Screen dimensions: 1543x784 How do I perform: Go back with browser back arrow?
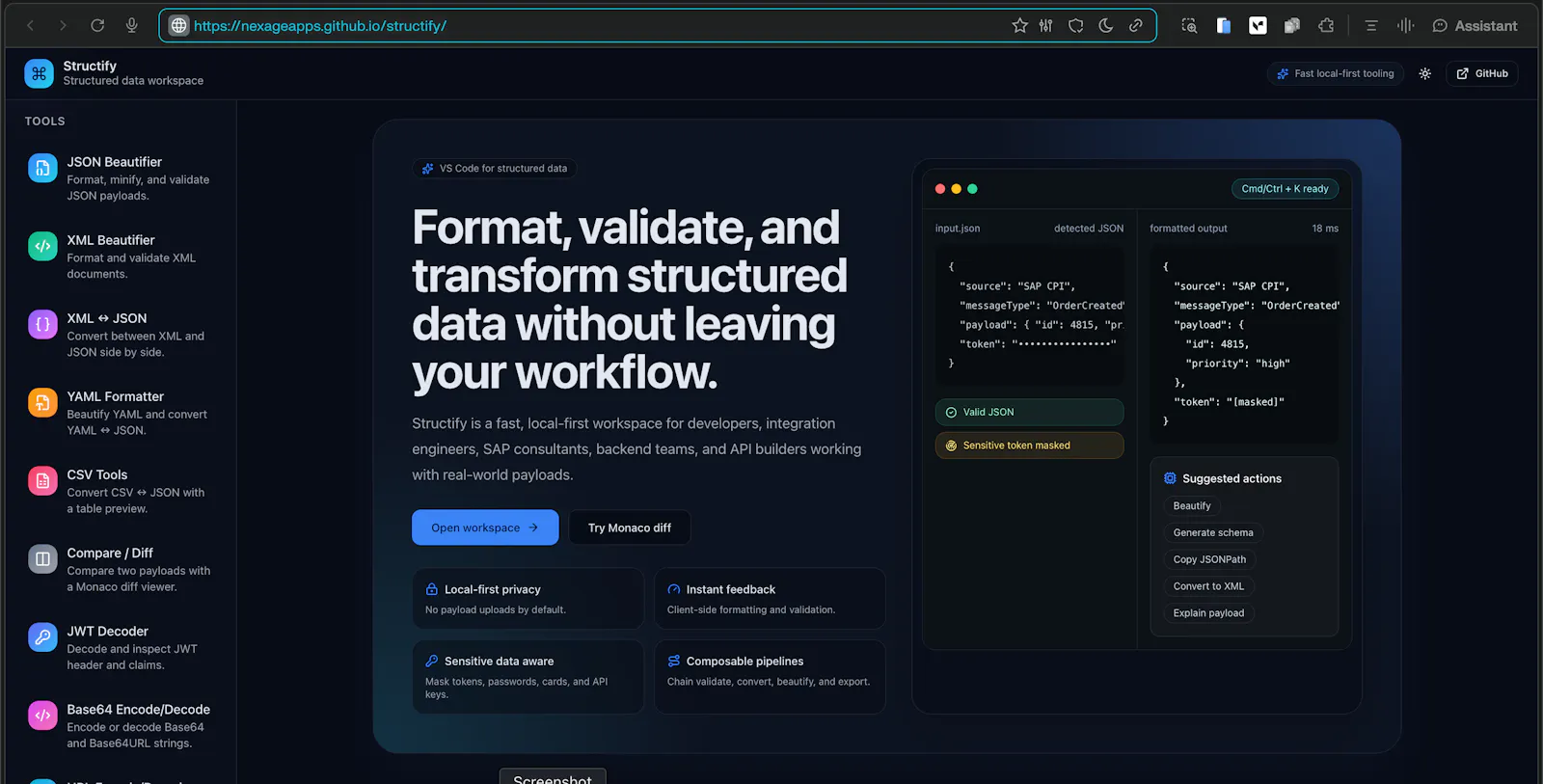click(x=31, y=26)
